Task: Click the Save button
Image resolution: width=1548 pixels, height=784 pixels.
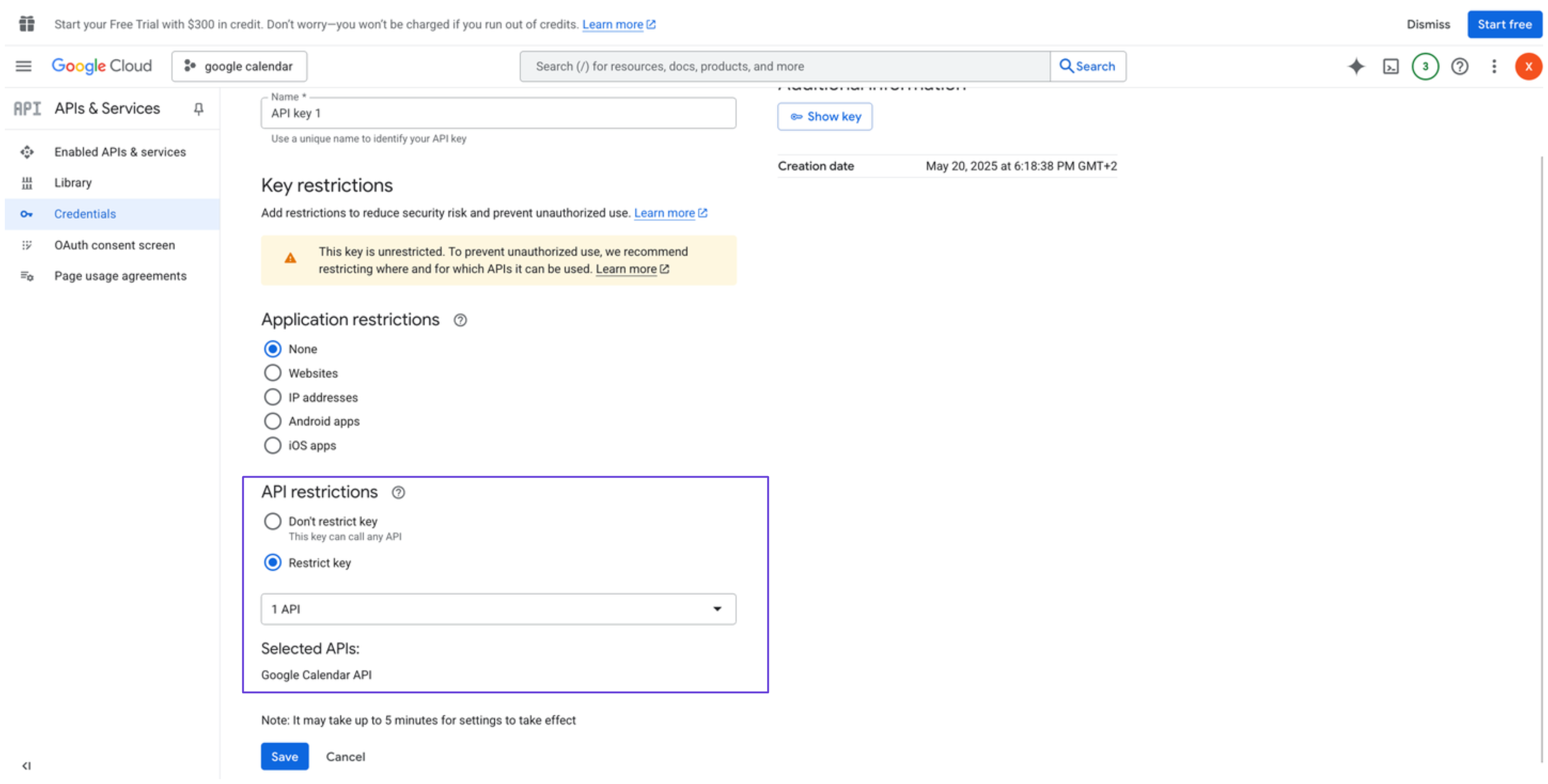Action: tap(284, 756)
